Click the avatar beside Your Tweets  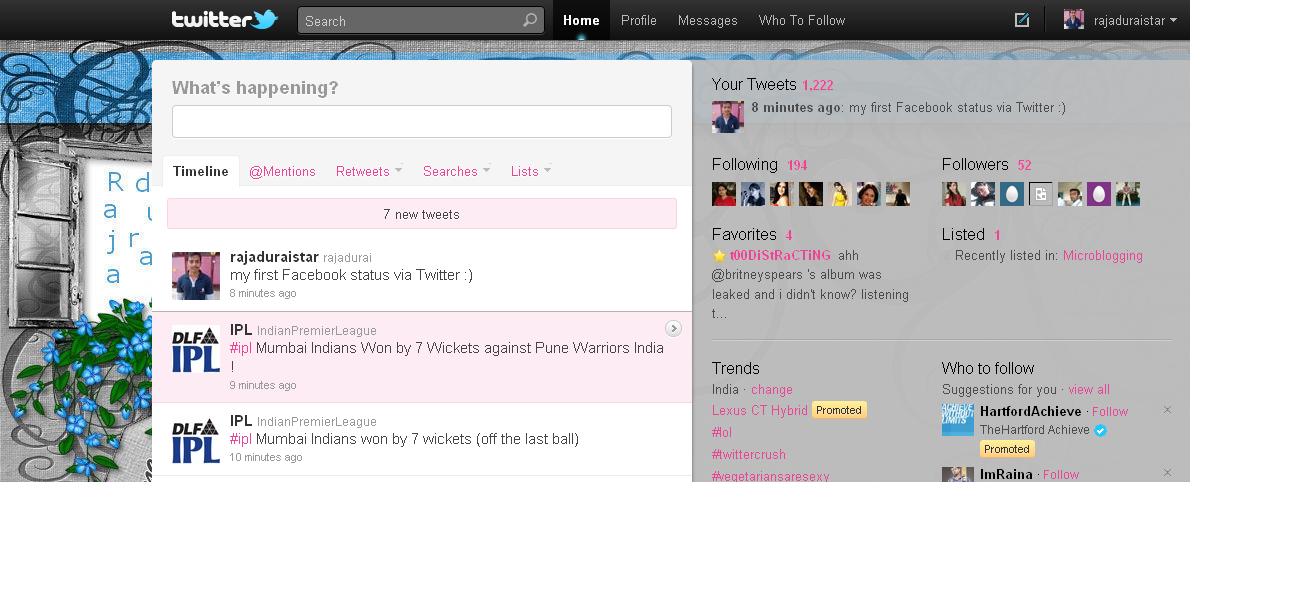[x=728, y=116]
